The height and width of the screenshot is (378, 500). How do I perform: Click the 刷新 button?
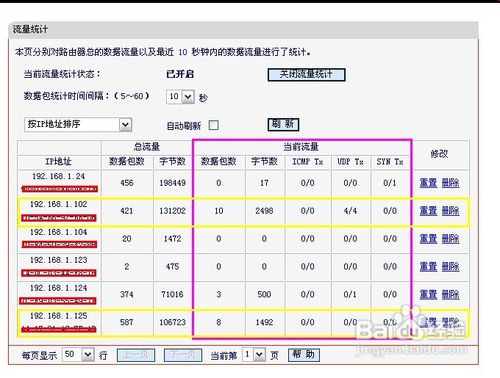[283, 125]
